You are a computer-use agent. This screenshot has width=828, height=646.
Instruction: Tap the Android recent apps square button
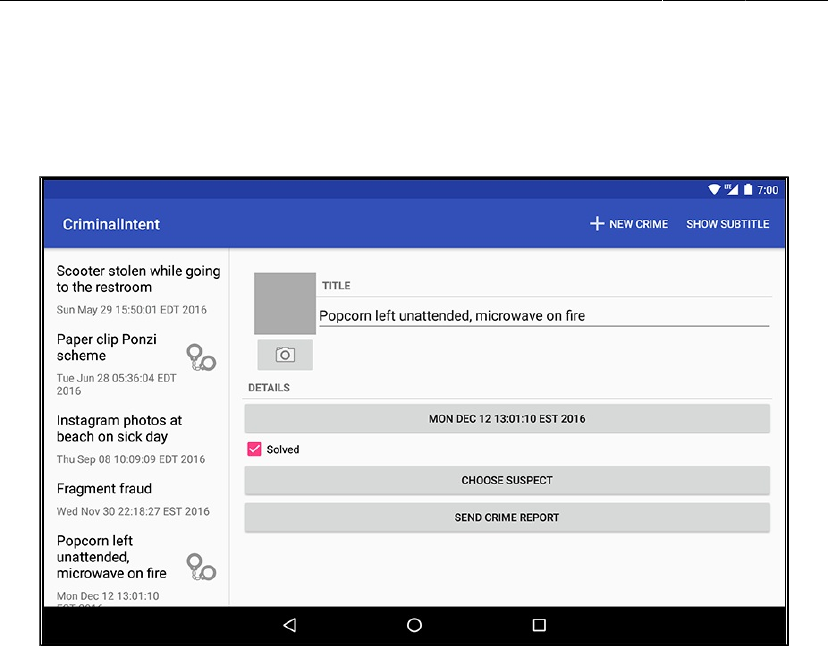click(x=539, y=625)
